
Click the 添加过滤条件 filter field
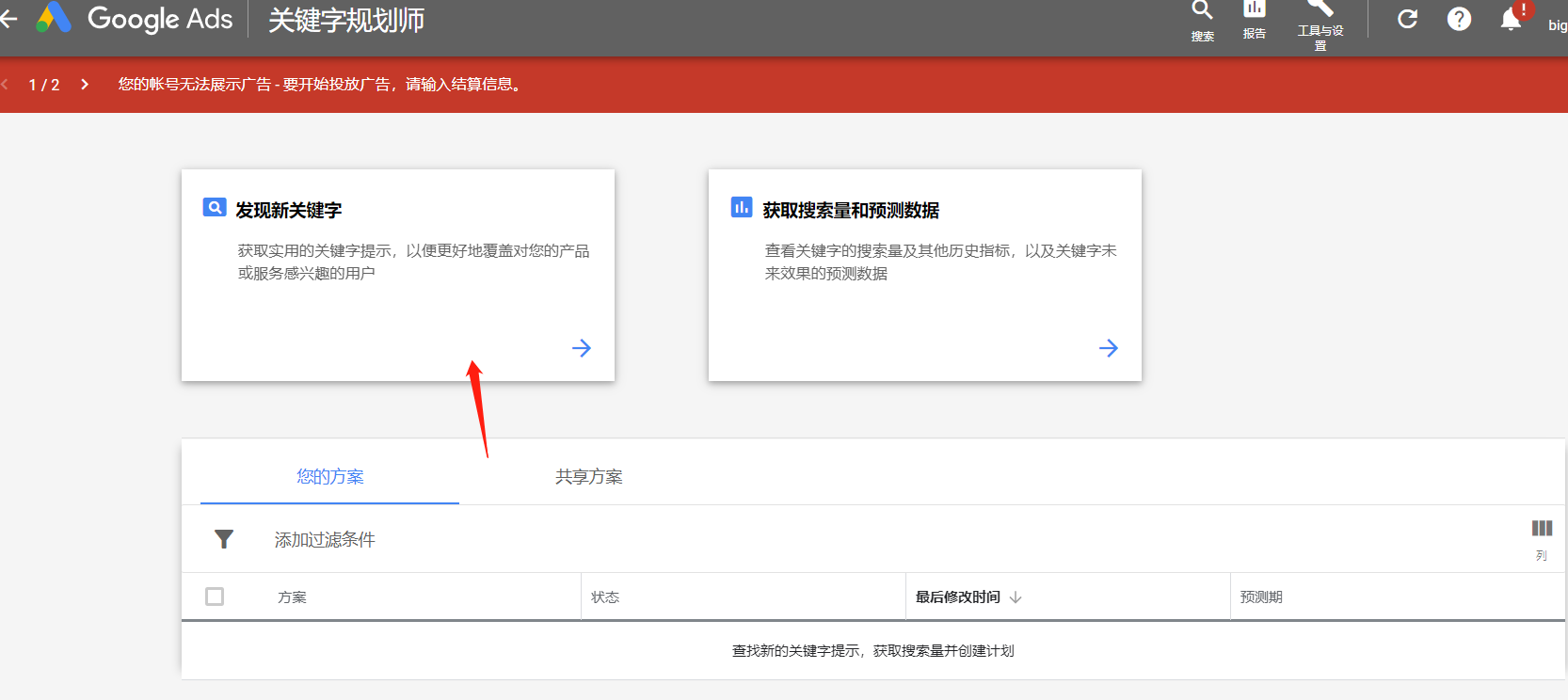[x=325, y=540]
